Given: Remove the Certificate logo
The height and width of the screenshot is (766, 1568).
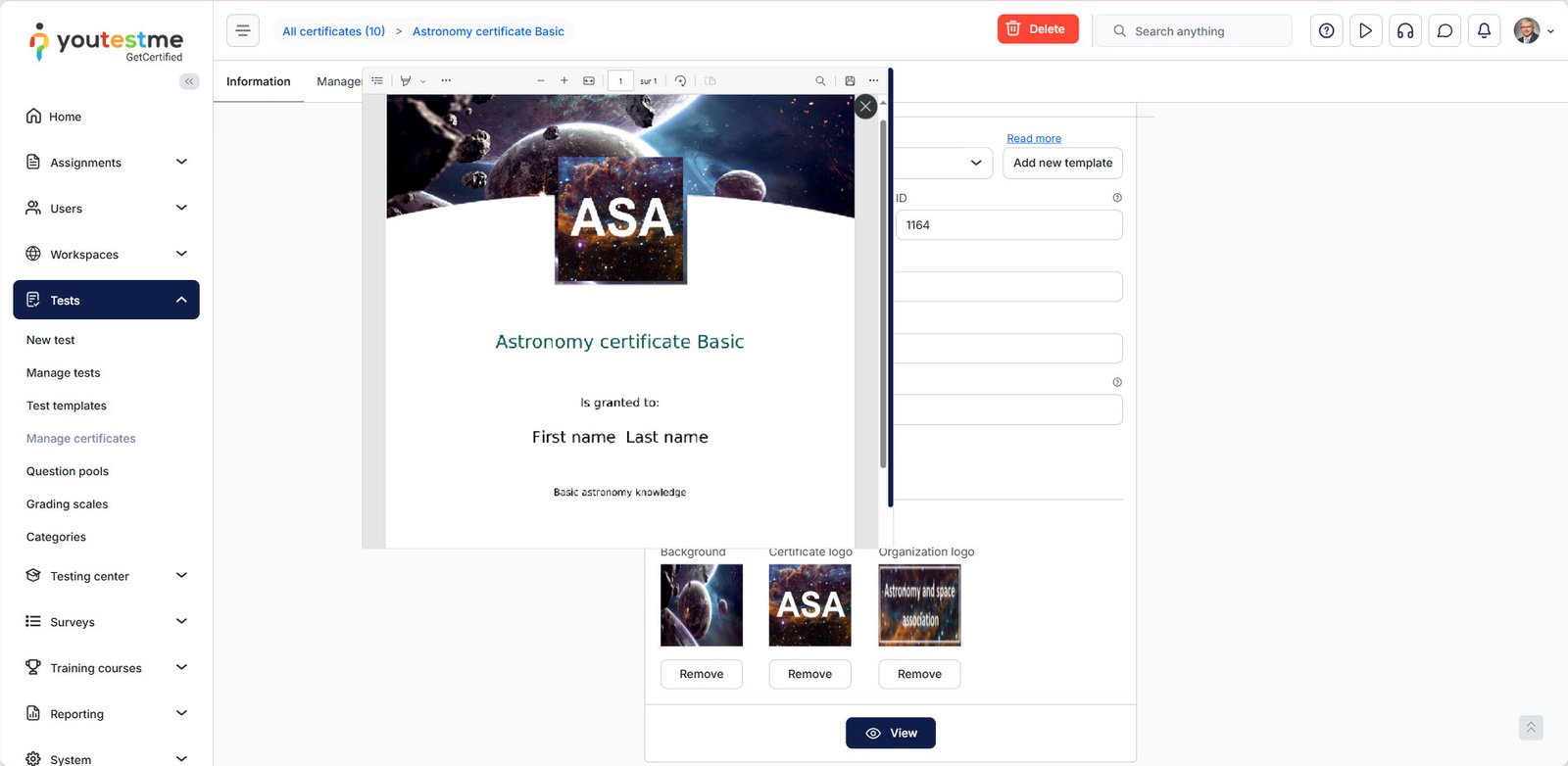Looking at the screenshot, I should 810,674.
